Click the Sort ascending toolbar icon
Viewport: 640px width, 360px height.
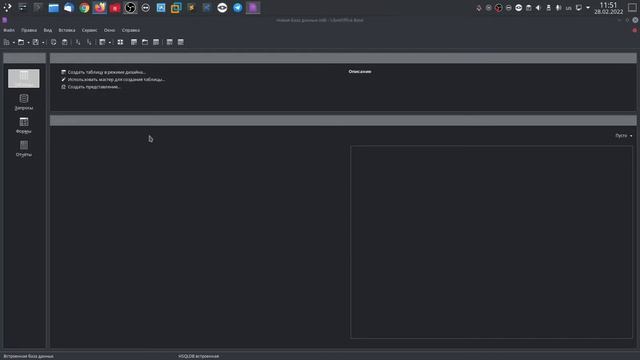point(78,42)
